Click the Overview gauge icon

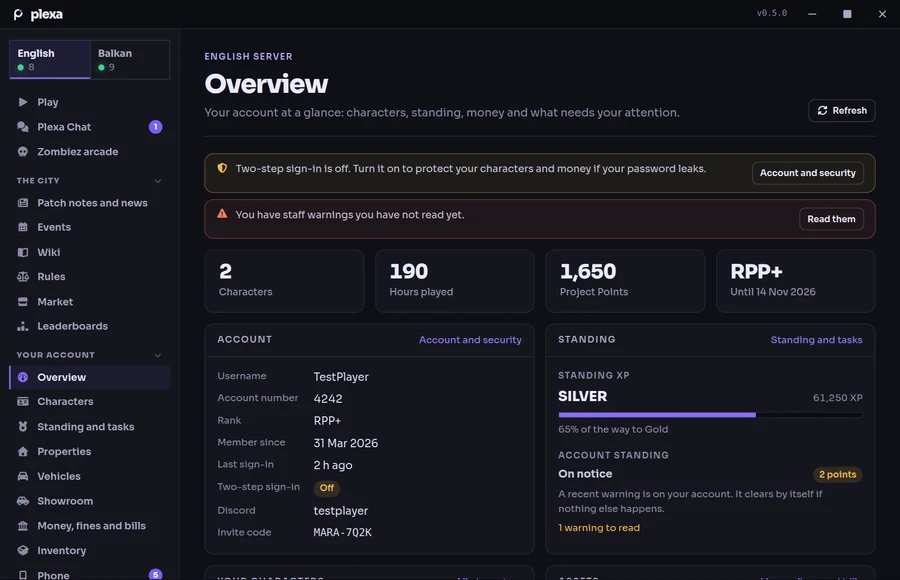click(23, 377)
